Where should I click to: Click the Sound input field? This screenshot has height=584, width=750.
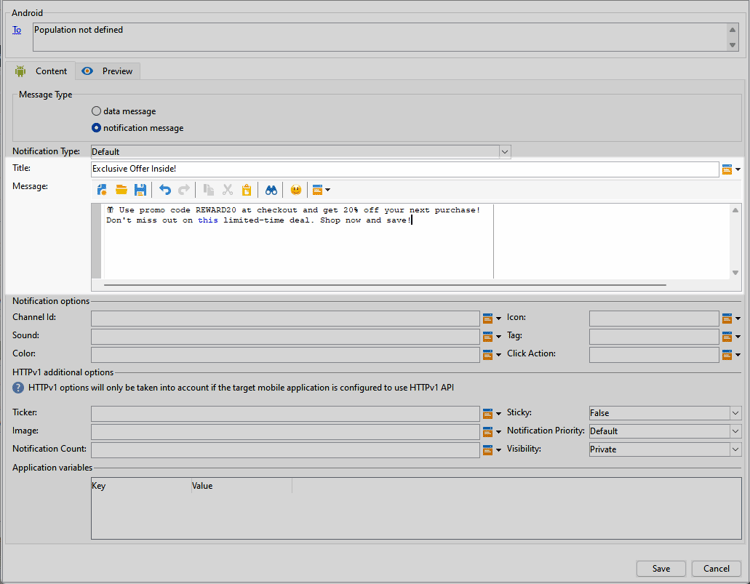pos(285,336)
